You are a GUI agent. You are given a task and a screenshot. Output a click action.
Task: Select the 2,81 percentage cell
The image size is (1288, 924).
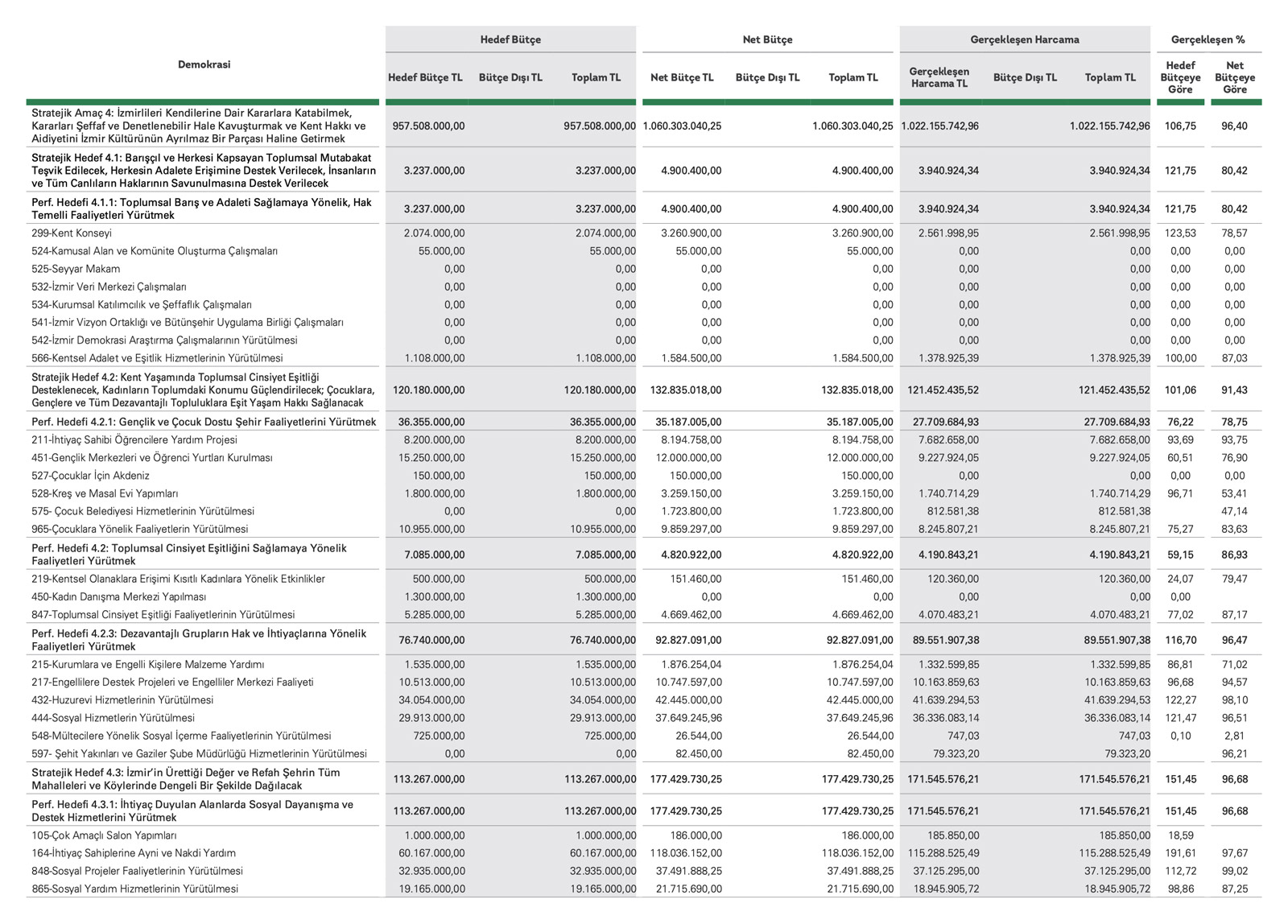[x=1234, y=736]
